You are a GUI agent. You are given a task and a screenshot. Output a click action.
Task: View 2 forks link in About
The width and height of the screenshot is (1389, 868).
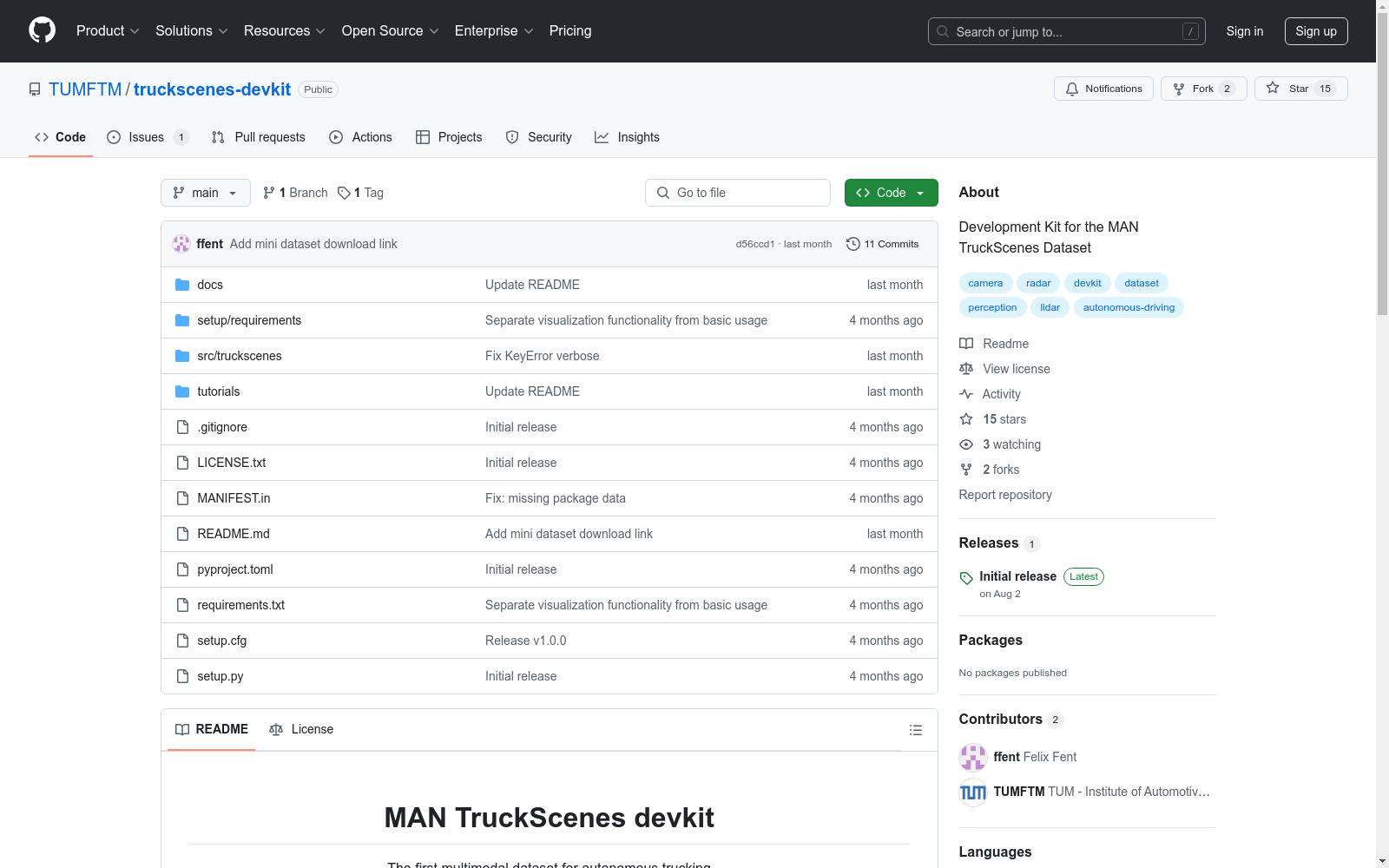(x=990, y=470)
